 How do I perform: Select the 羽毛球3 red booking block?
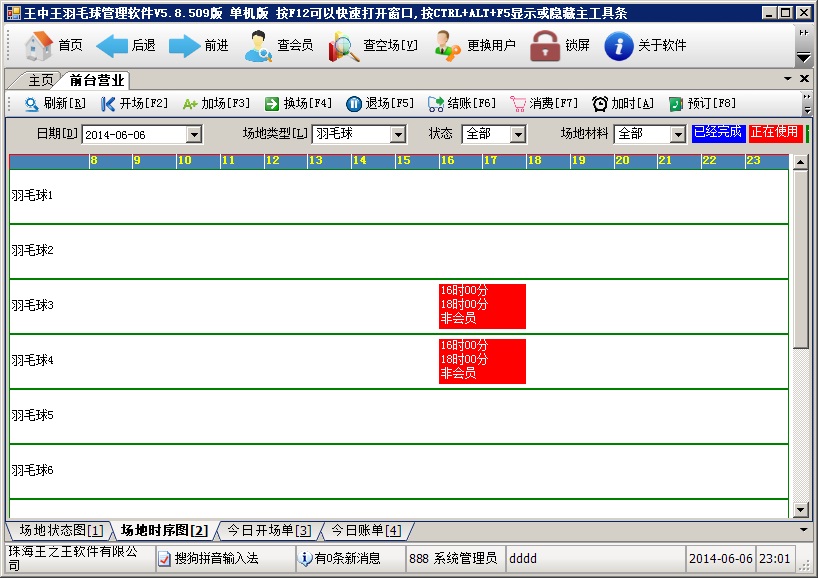(x=482, y=305)
